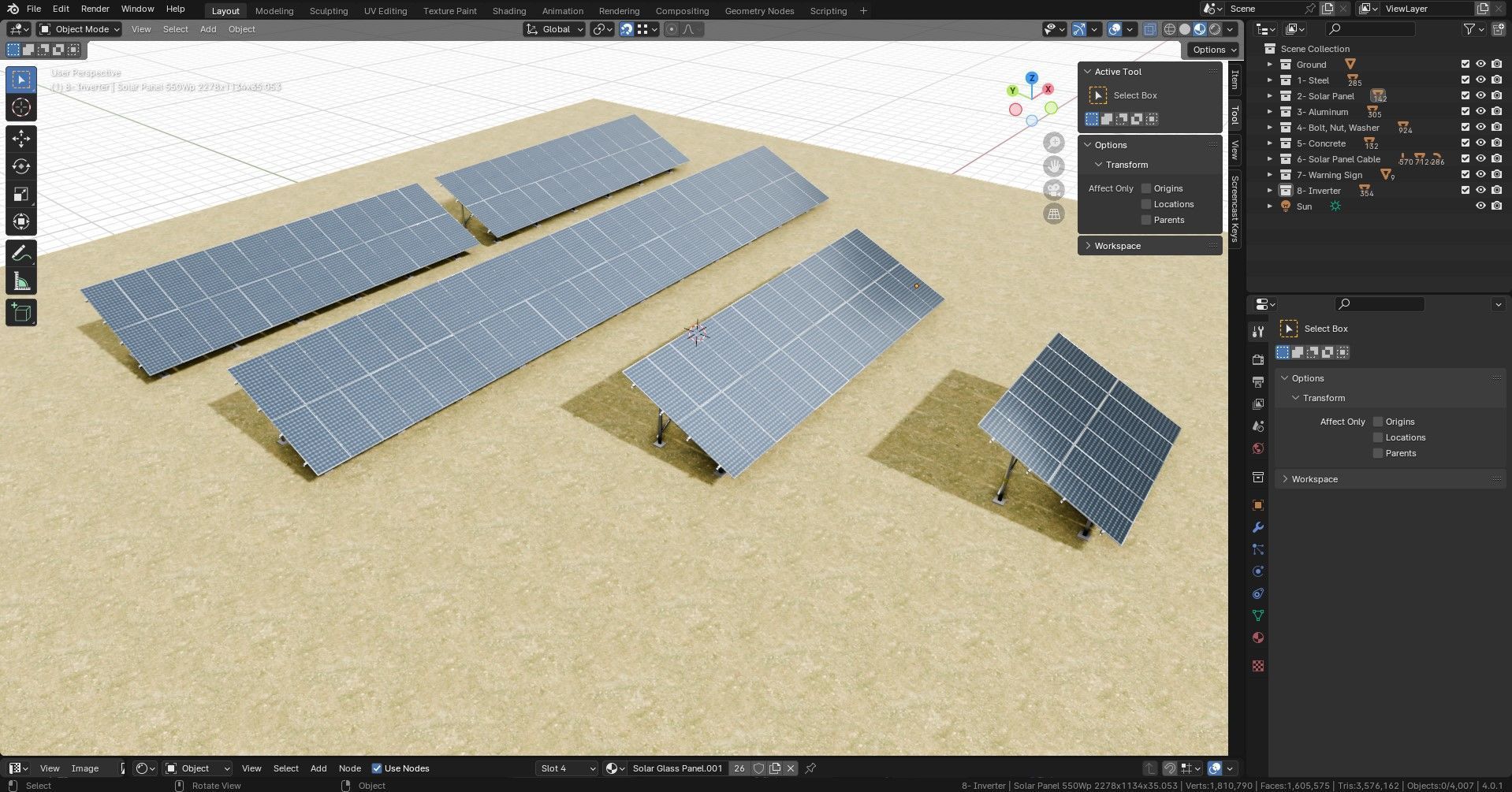
Task: Open the Physics properties tab
Action: pyautogui.click(x=1258, y=571)
